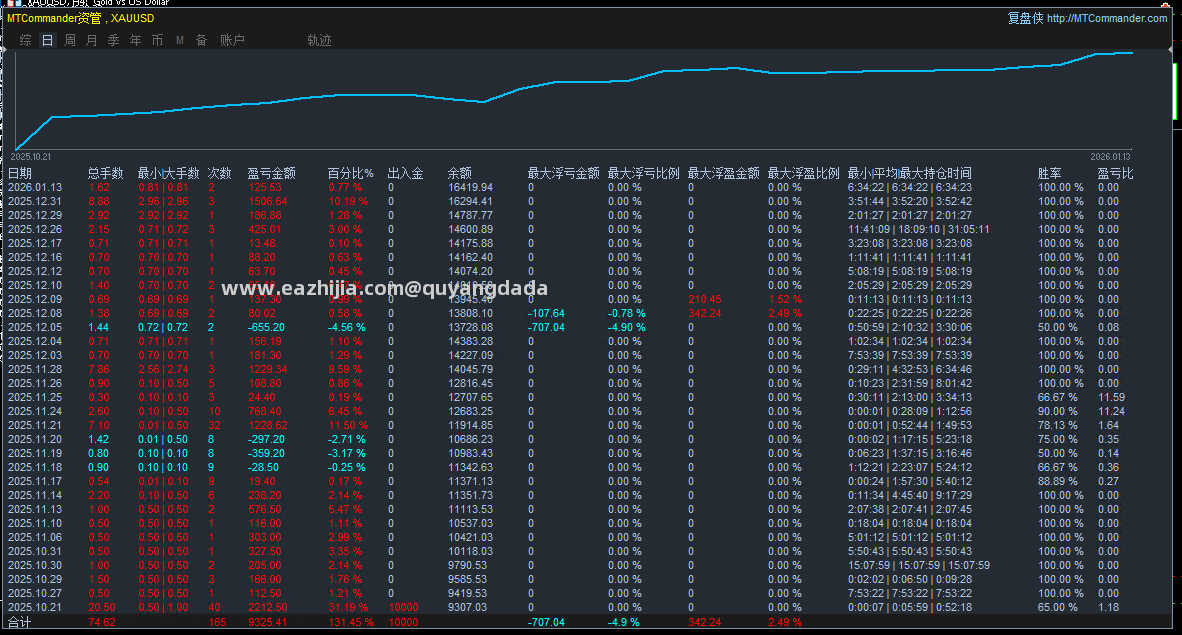1182x635 pixels.
Task: Click the 78.13 % win rate cell
Action: coord(1058,425)
